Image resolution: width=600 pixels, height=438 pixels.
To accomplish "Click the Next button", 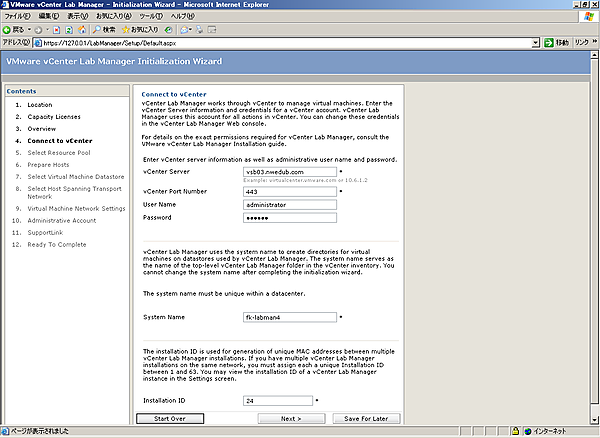I will coord(291,419).
